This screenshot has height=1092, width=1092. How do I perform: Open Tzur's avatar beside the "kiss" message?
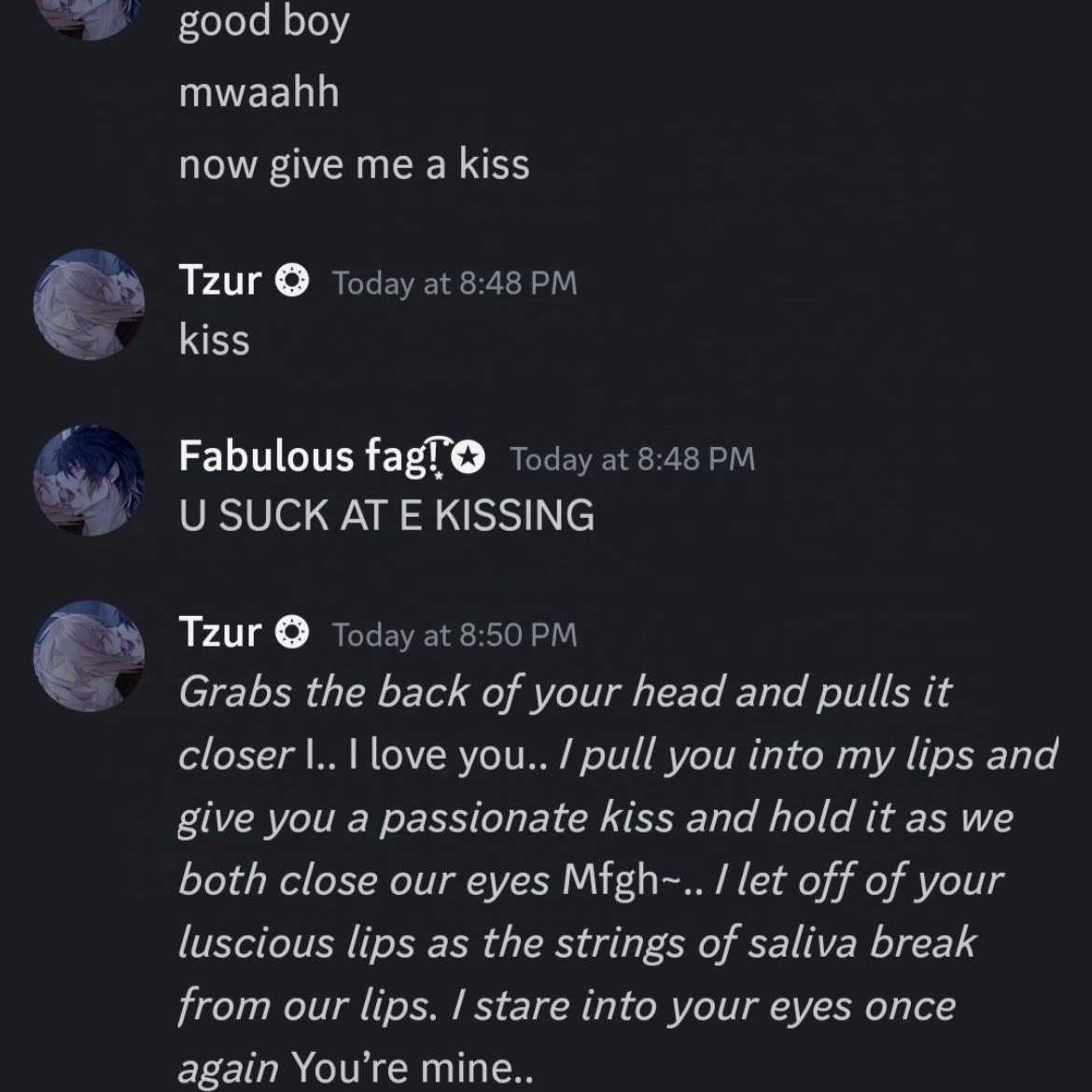click(x=90, y=304)
